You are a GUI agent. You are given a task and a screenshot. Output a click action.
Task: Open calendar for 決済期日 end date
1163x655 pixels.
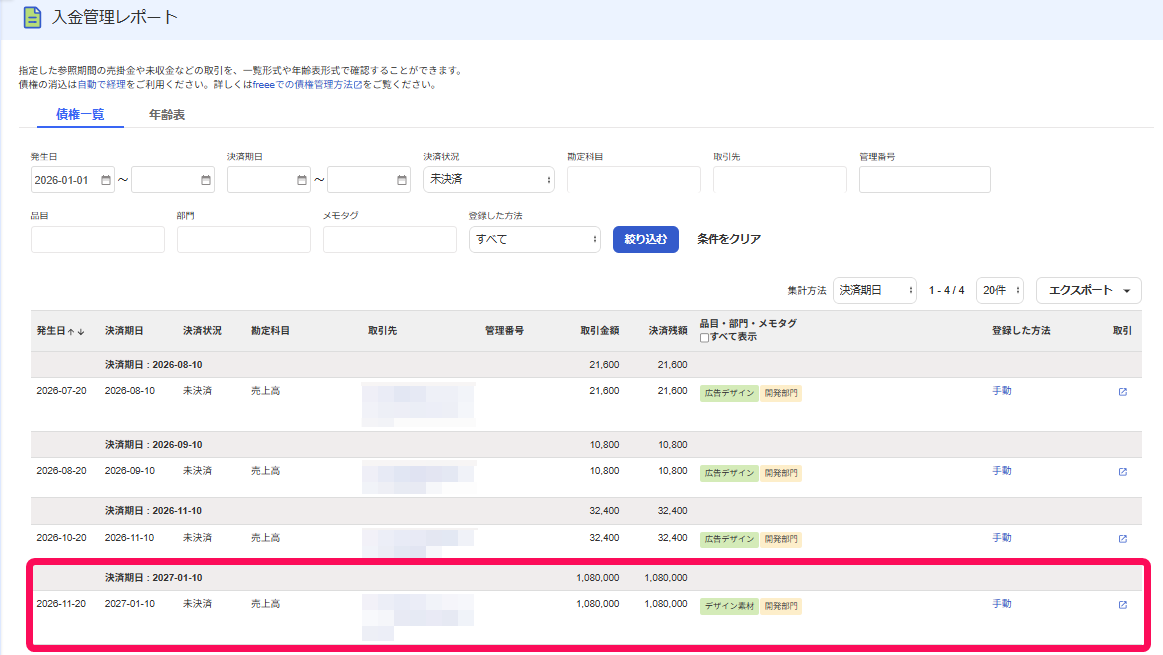[402, 180]
